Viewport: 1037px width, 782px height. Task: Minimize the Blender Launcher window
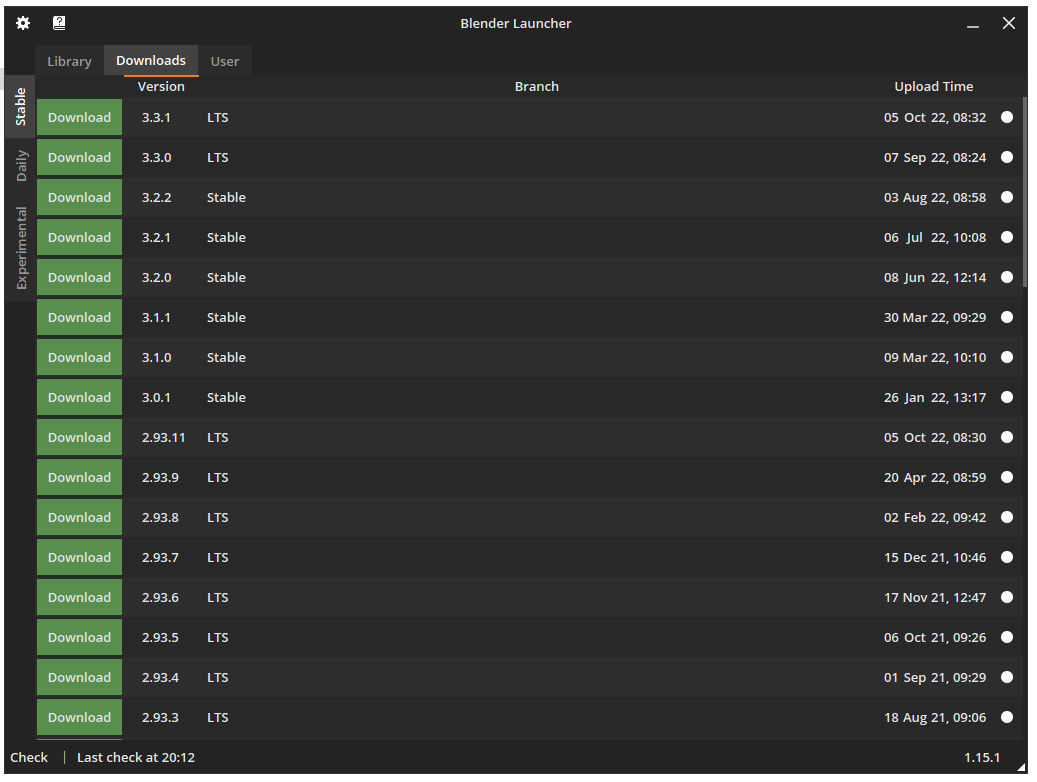[972, 24]
